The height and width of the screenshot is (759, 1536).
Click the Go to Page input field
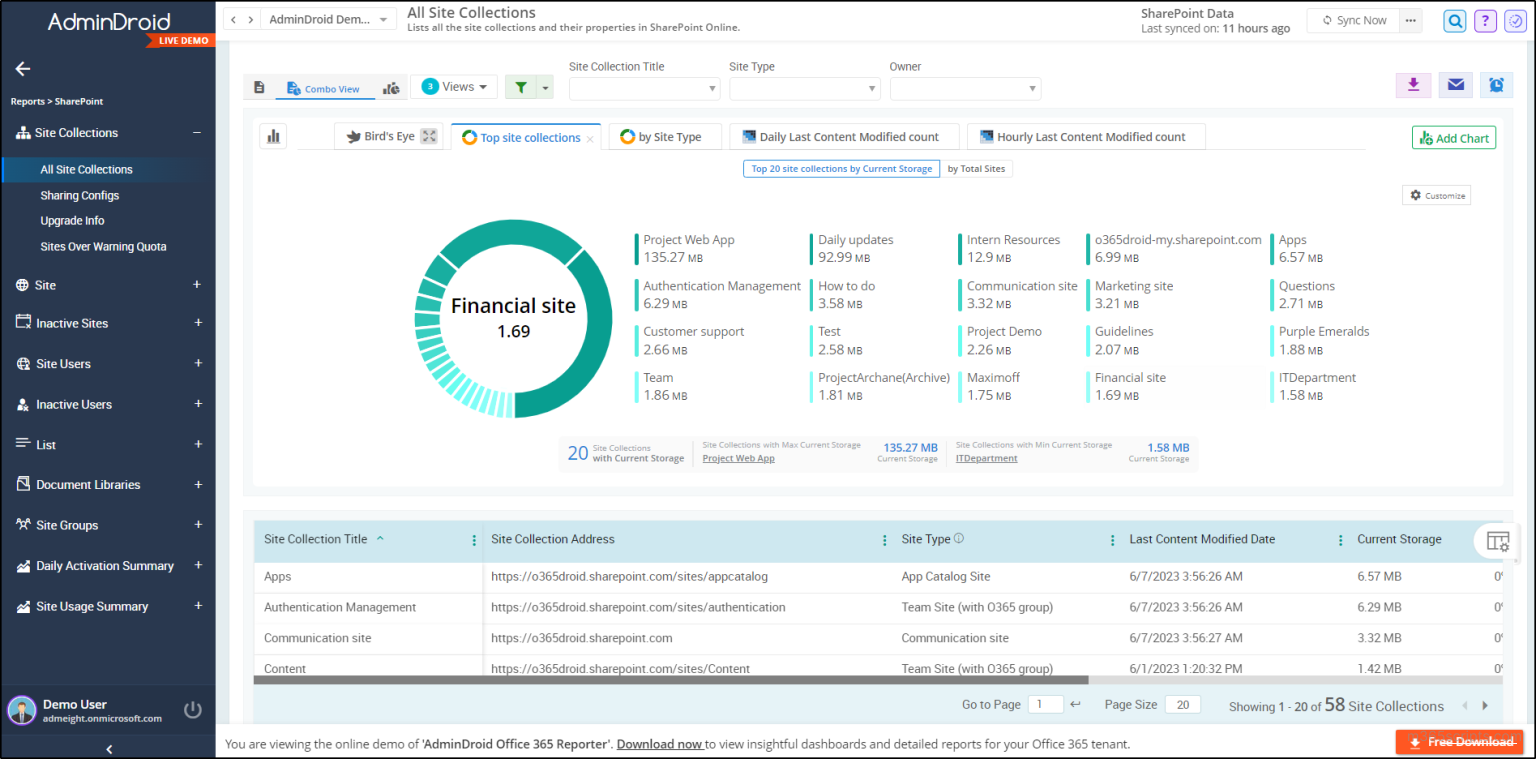(1045, 704)
